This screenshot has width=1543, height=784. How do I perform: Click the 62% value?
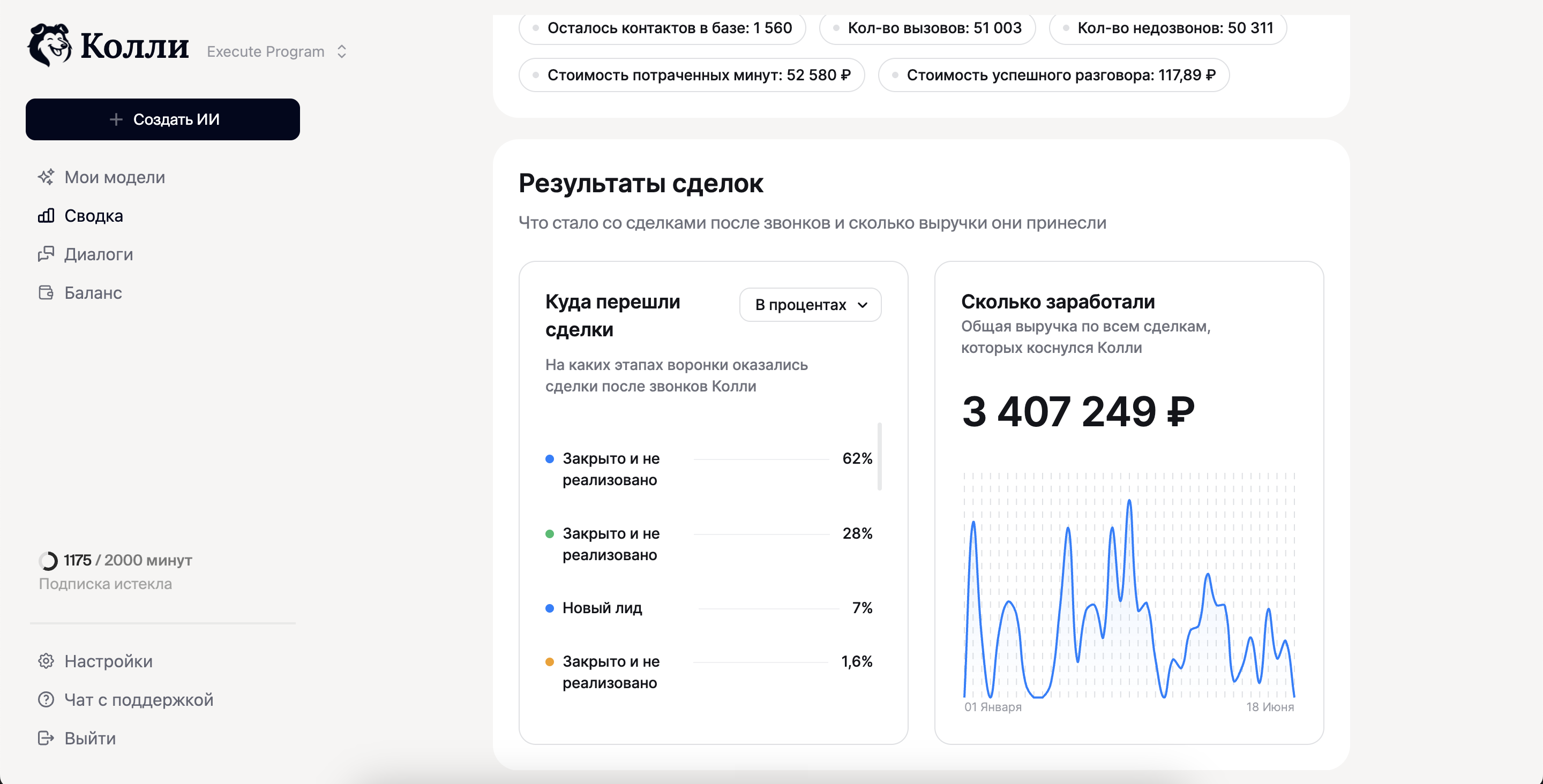tap(857, 459)
